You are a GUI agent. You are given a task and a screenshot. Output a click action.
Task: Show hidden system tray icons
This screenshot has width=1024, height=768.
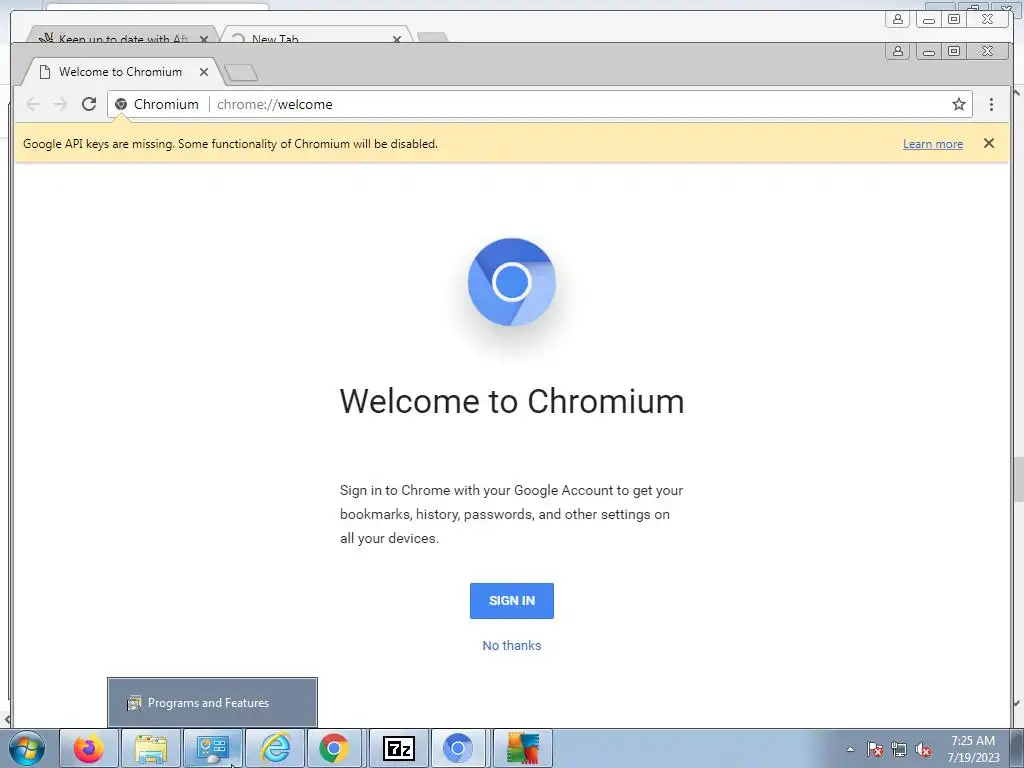(850, 749)
